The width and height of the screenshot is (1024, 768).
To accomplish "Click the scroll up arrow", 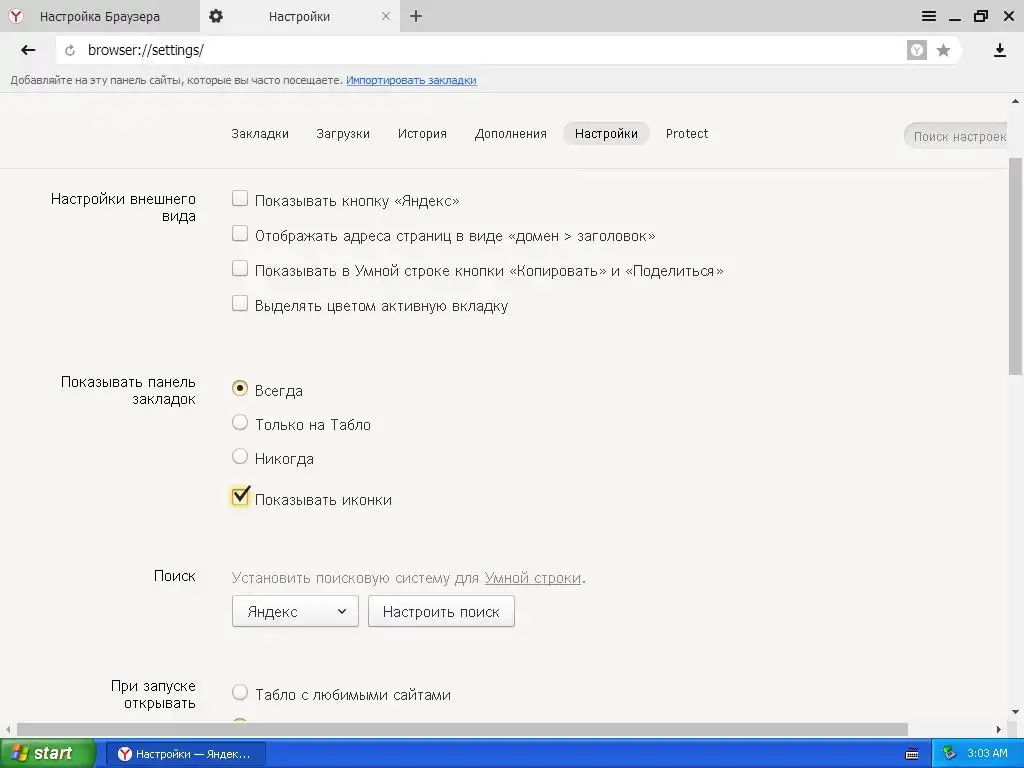I will pyautogui.click(x=1016, y=101).
